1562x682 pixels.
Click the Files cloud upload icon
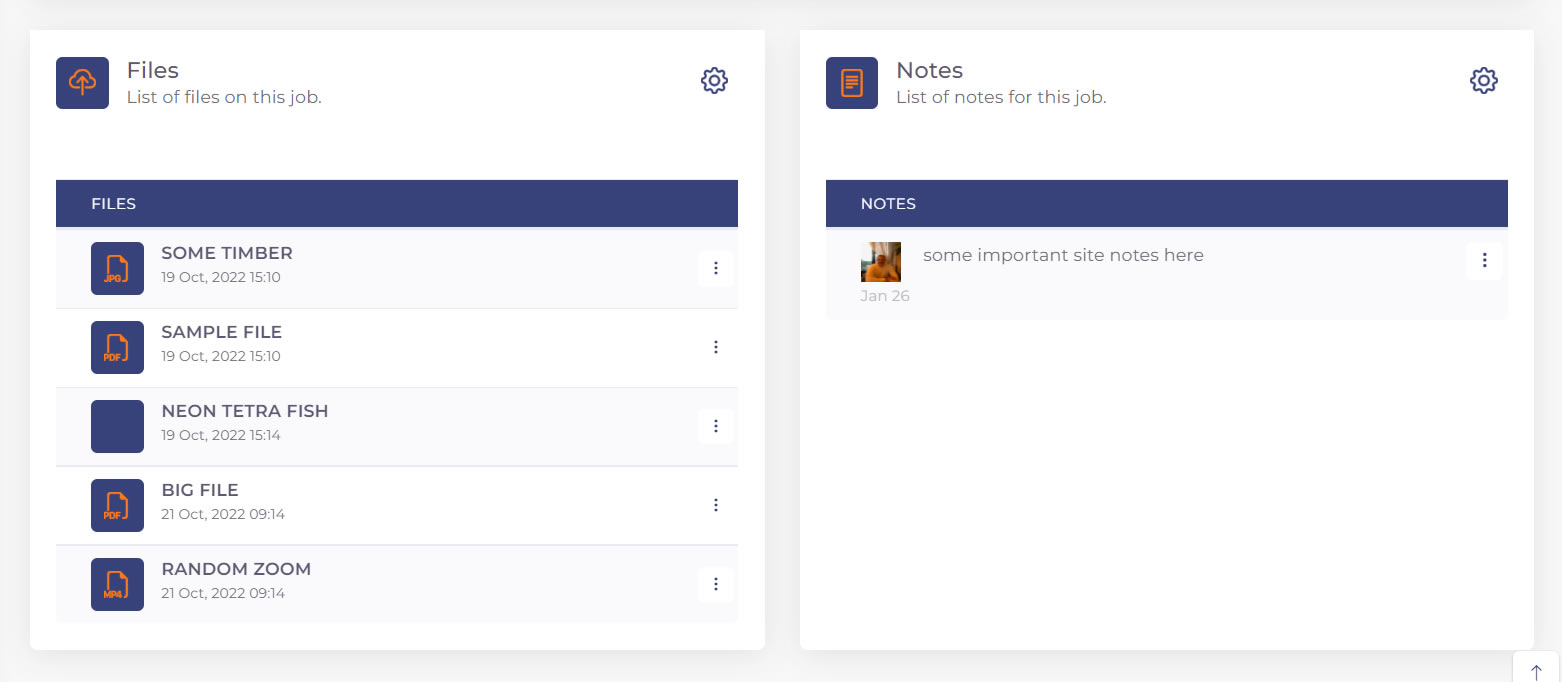(82, 83)
